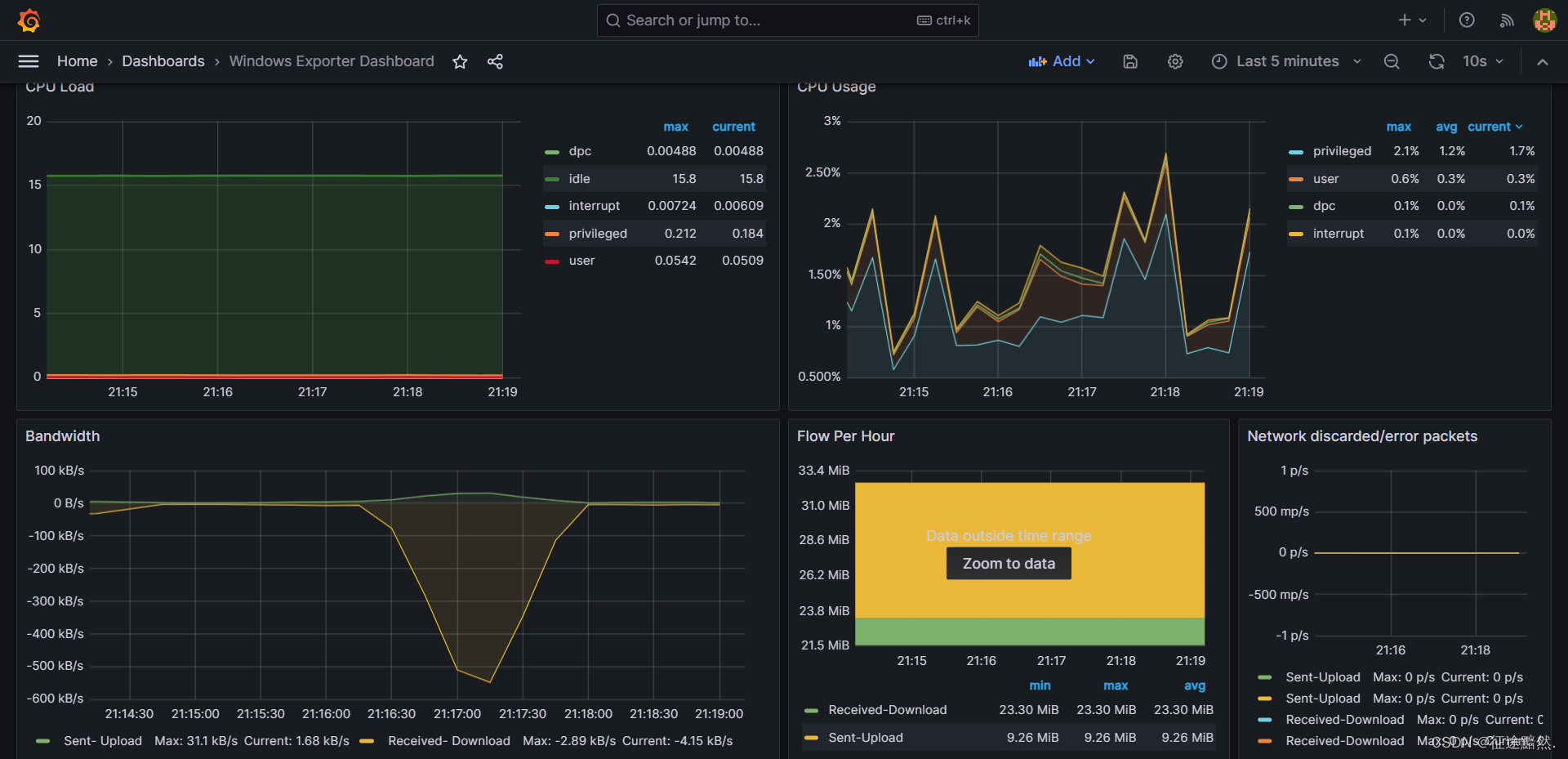The width and height of the screenshot is (1568, 759).
Task: Open dashboard settings gear icon
Action: pos(1175,61)
